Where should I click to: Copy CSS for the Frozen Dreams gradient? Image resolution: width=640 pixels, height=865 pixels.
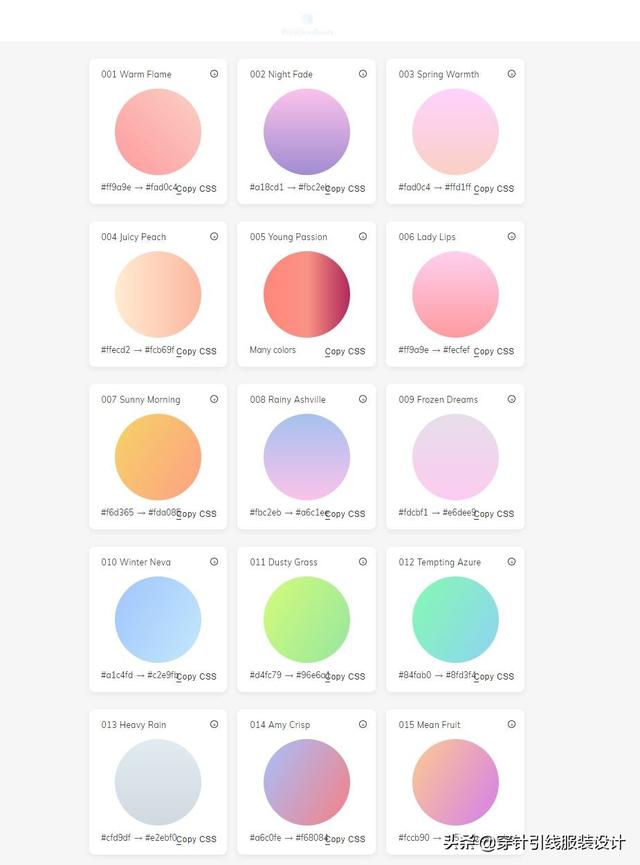tap(494, 514)
